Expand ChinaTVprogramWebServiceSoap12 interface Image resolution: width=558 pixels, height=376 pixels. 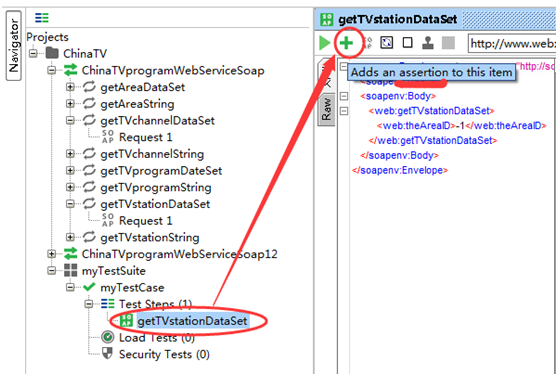tap(52, 254)
